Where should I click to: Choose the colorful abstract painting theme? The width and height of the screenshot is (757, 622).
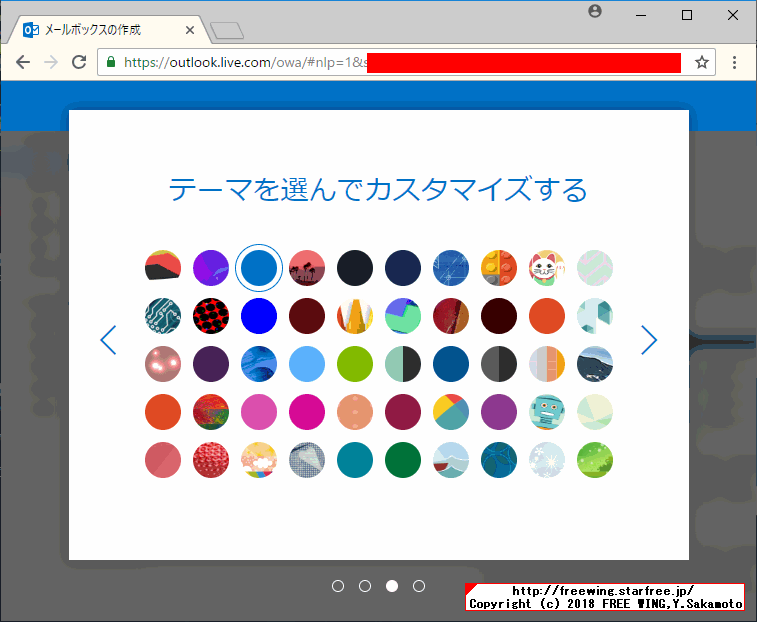point(211,412)
